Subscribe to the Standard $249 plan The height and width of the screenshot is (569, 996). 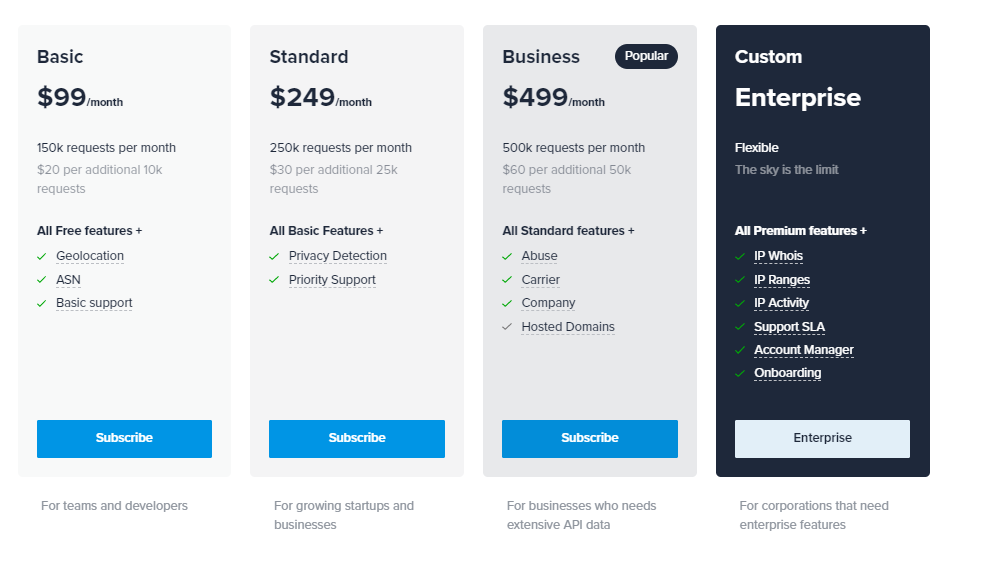click(357, 438)
